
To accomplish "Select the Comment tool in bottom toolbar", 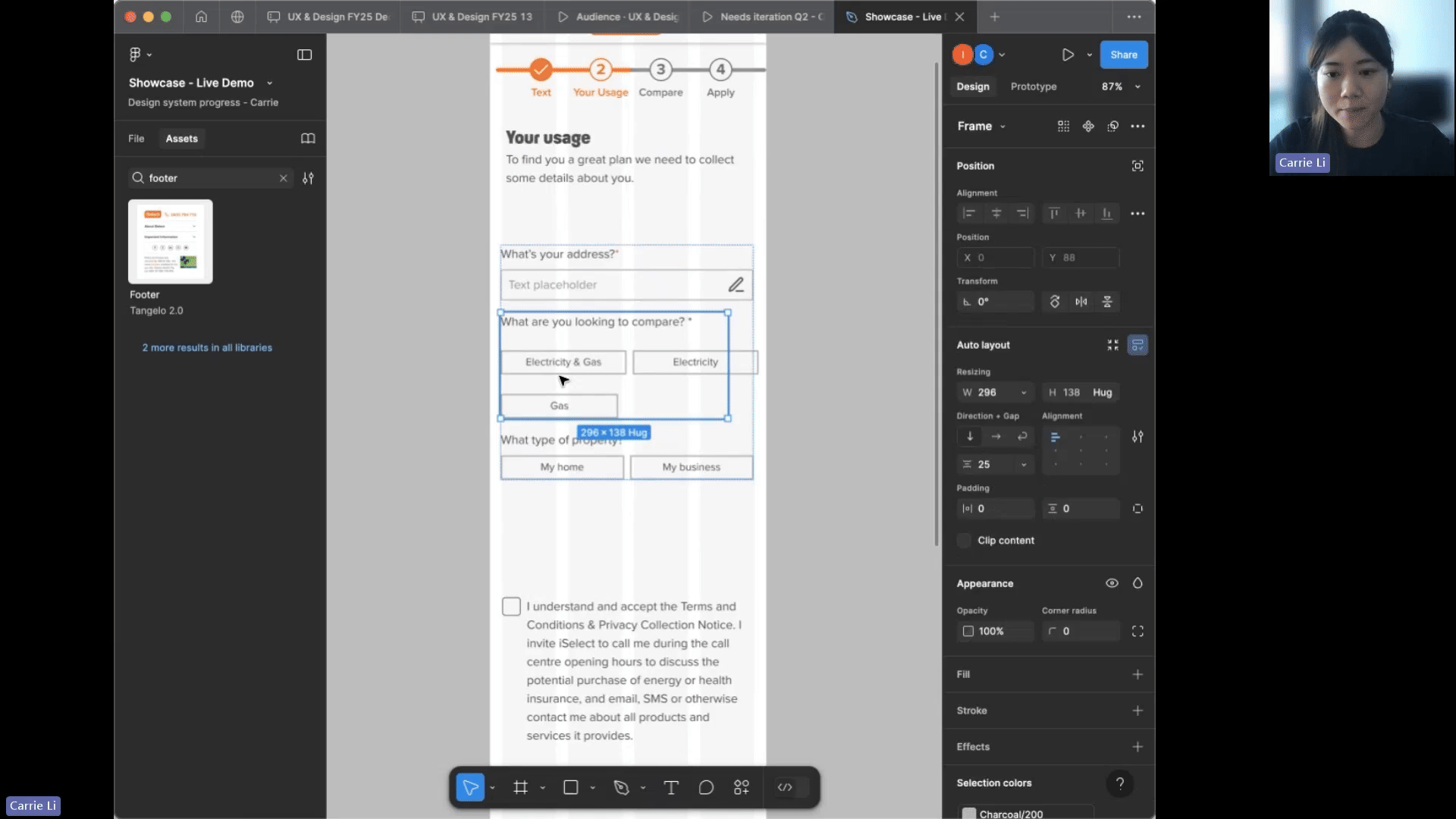I will pos(706,788).
